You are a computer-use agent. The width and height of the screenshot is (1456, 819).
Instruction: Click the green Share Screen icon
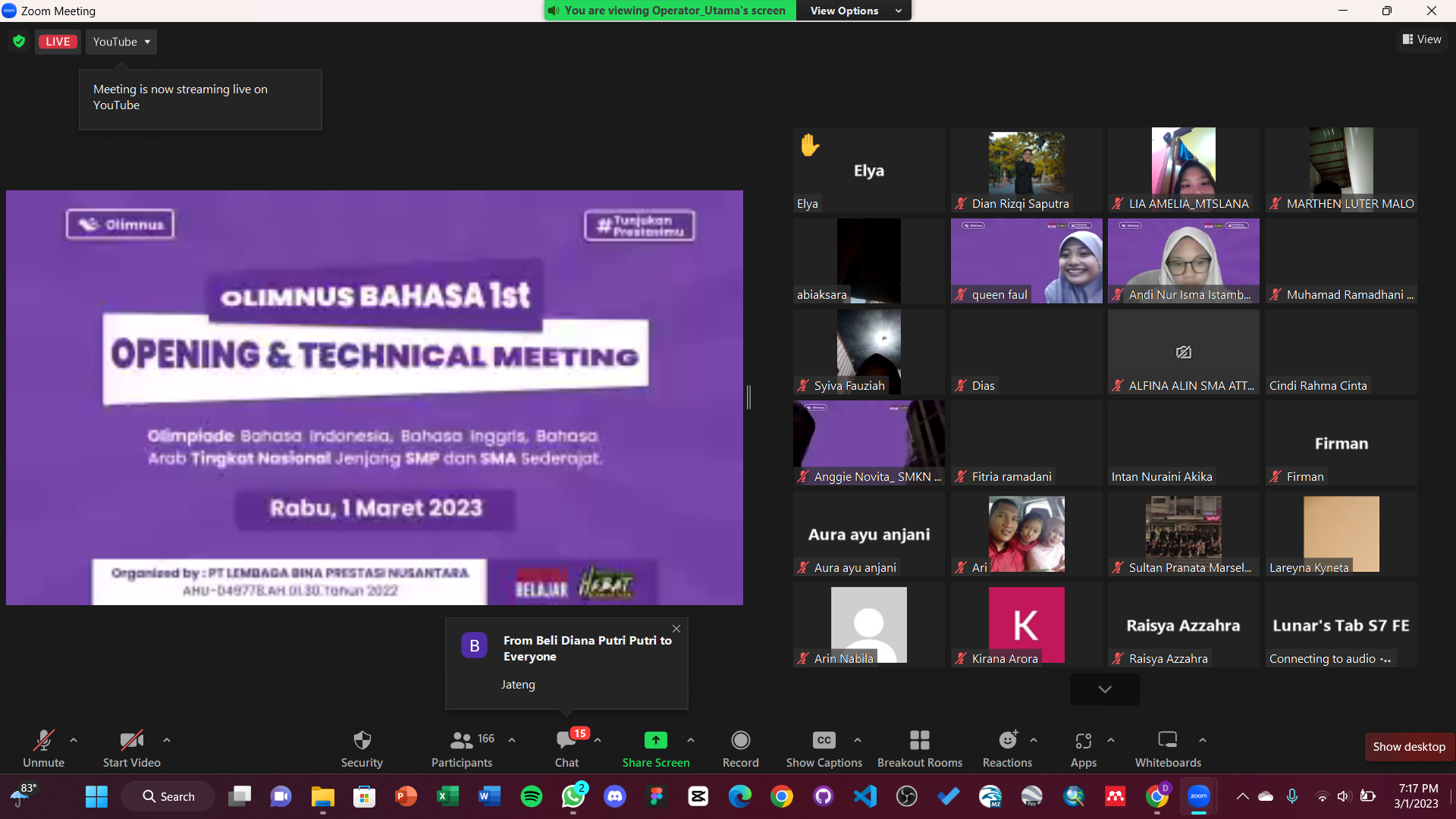(x=655, y=740)
